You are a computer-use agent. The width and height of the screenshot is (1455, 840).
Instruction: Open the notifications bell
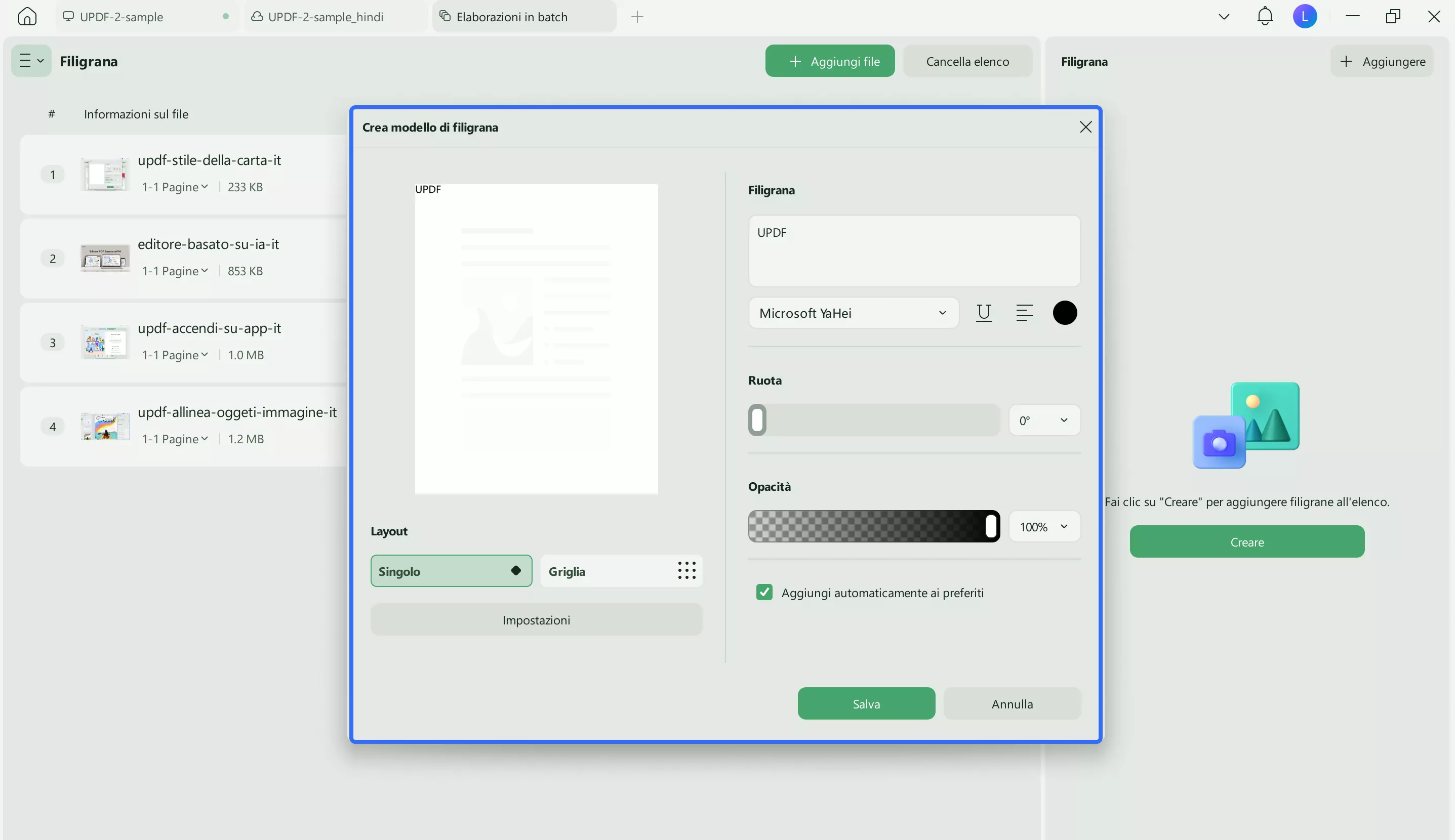click(x=1265, y=16)
